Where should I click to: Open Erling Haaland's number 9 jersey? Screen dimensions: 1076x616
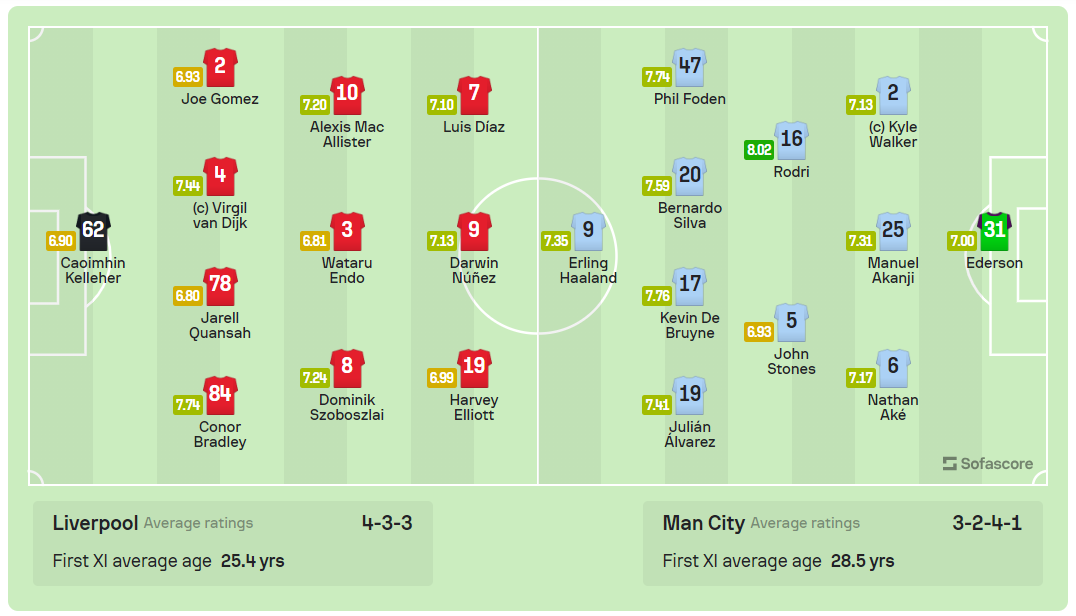pos(589,232)
